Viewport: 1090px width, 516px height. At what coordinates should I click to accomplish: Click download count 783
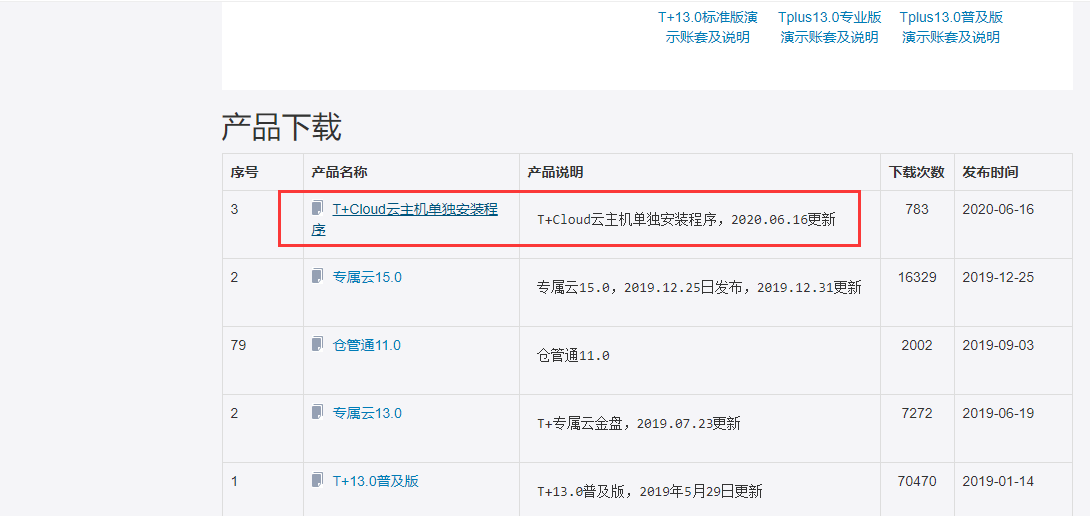click(x=917, y=209)
